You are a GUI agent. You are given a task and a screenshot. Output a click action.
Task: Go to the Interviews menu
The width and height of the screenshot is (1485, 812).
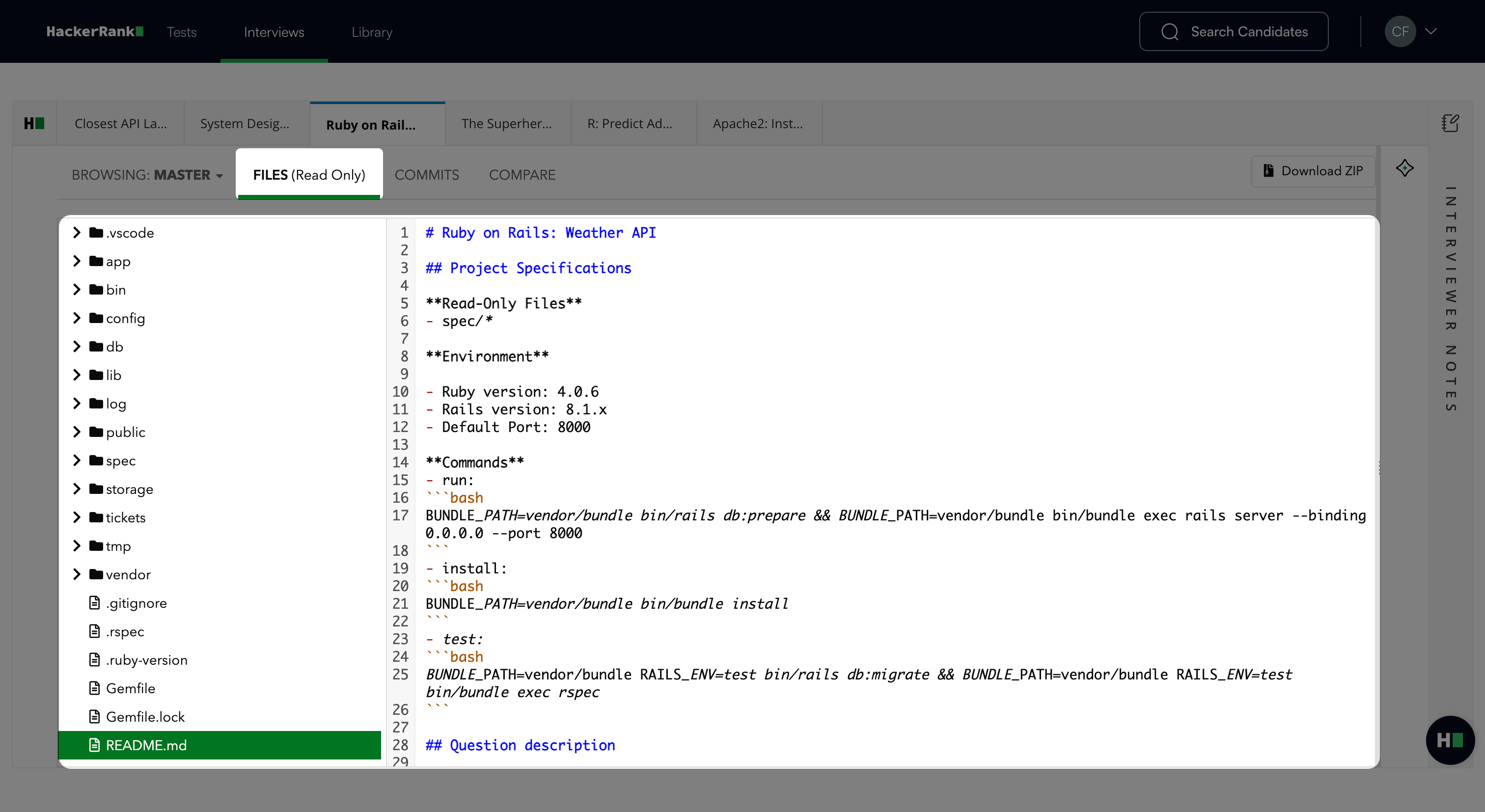(x=274, y=32)
